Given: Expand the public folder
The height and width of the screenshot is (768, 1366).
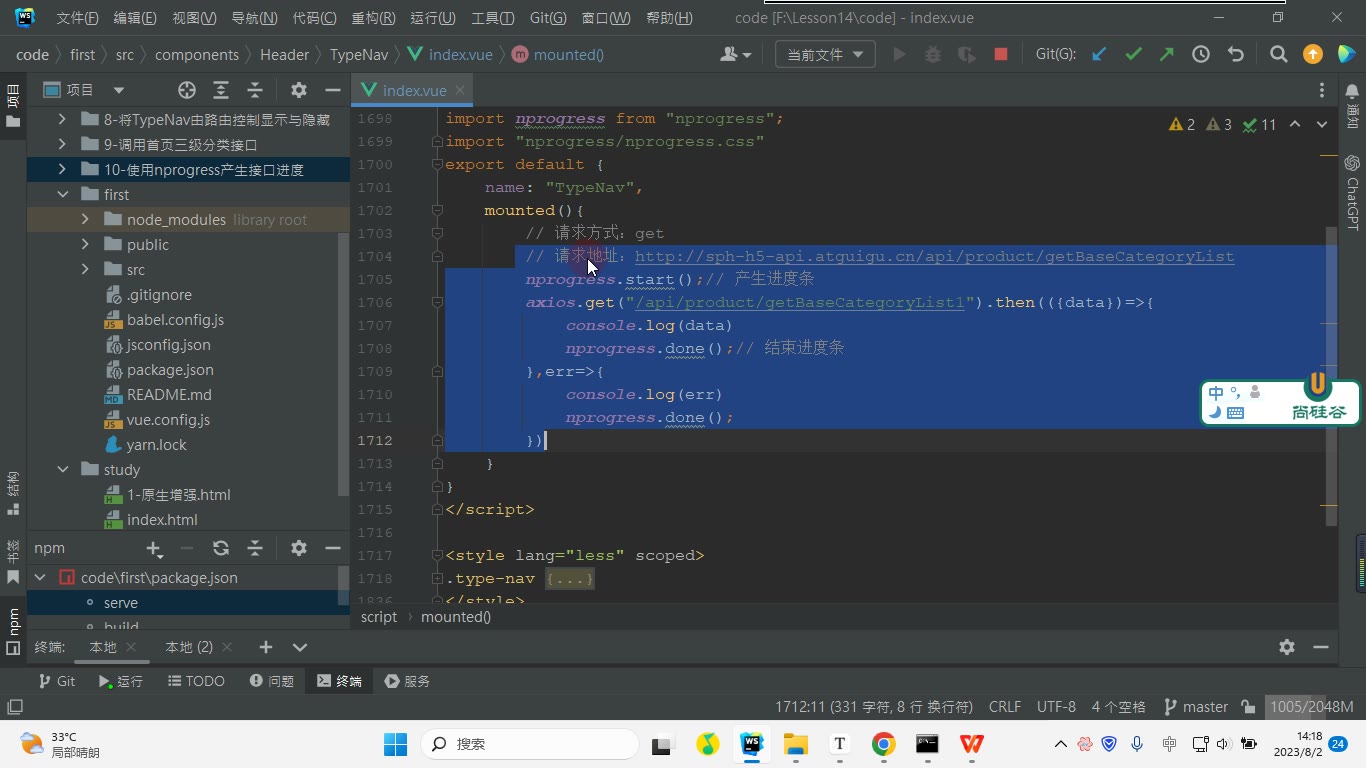Looking at the screenshot, I should click(86, 245).
